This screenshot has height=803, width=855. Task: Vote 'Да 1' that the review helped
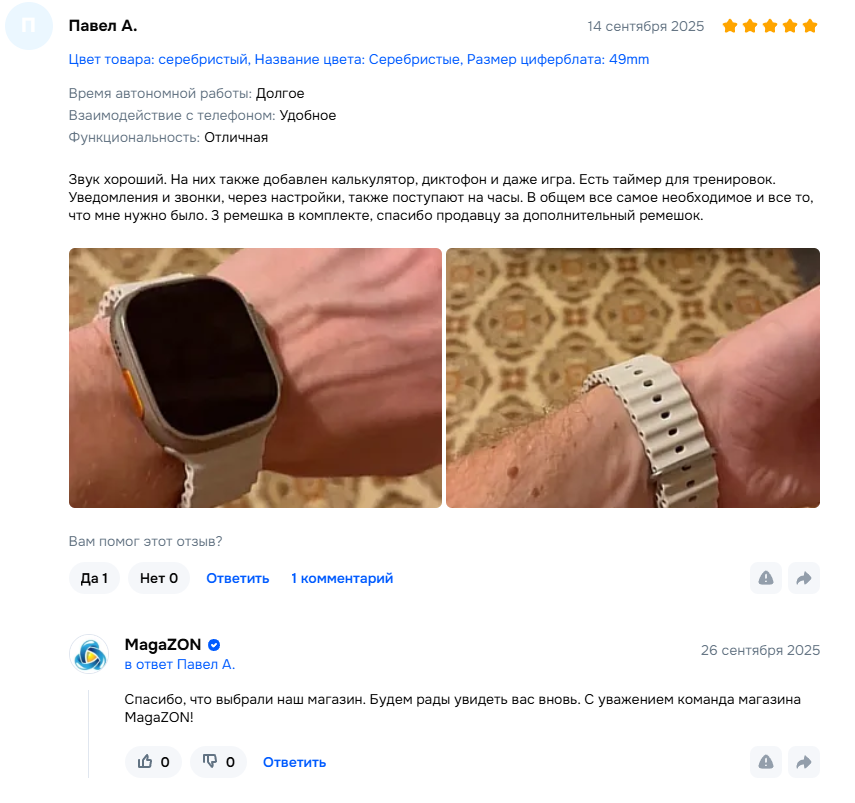pos(94,578)
